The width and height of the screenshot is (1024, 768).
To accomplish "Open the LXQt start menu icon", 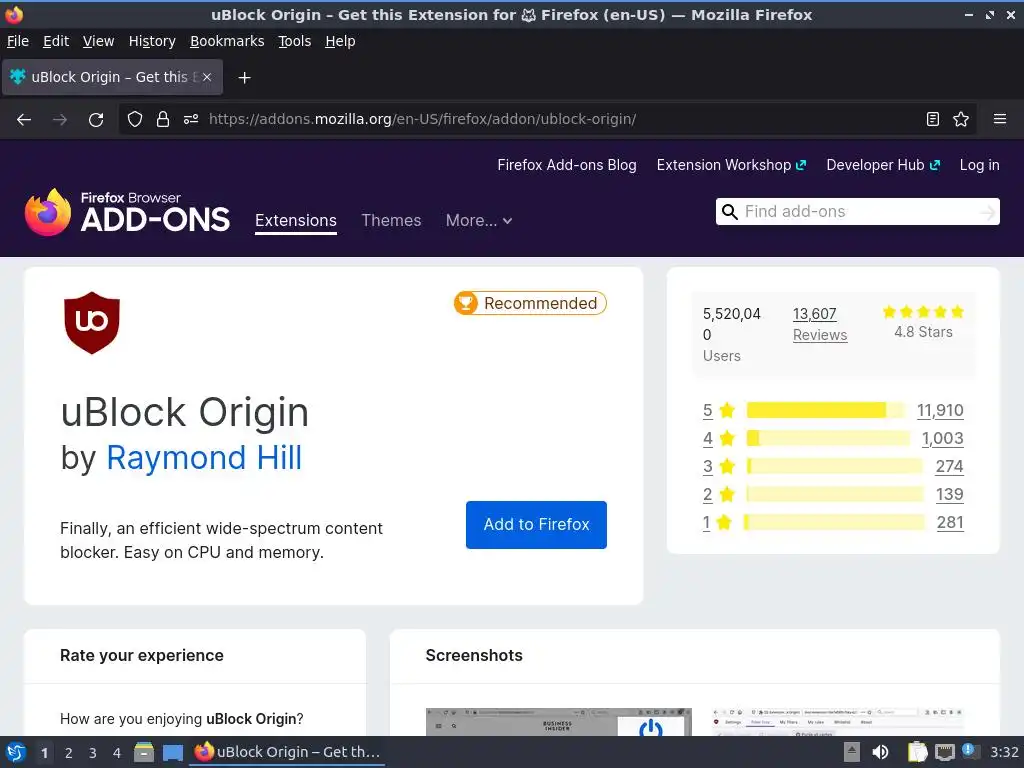I will pos(16,752).
